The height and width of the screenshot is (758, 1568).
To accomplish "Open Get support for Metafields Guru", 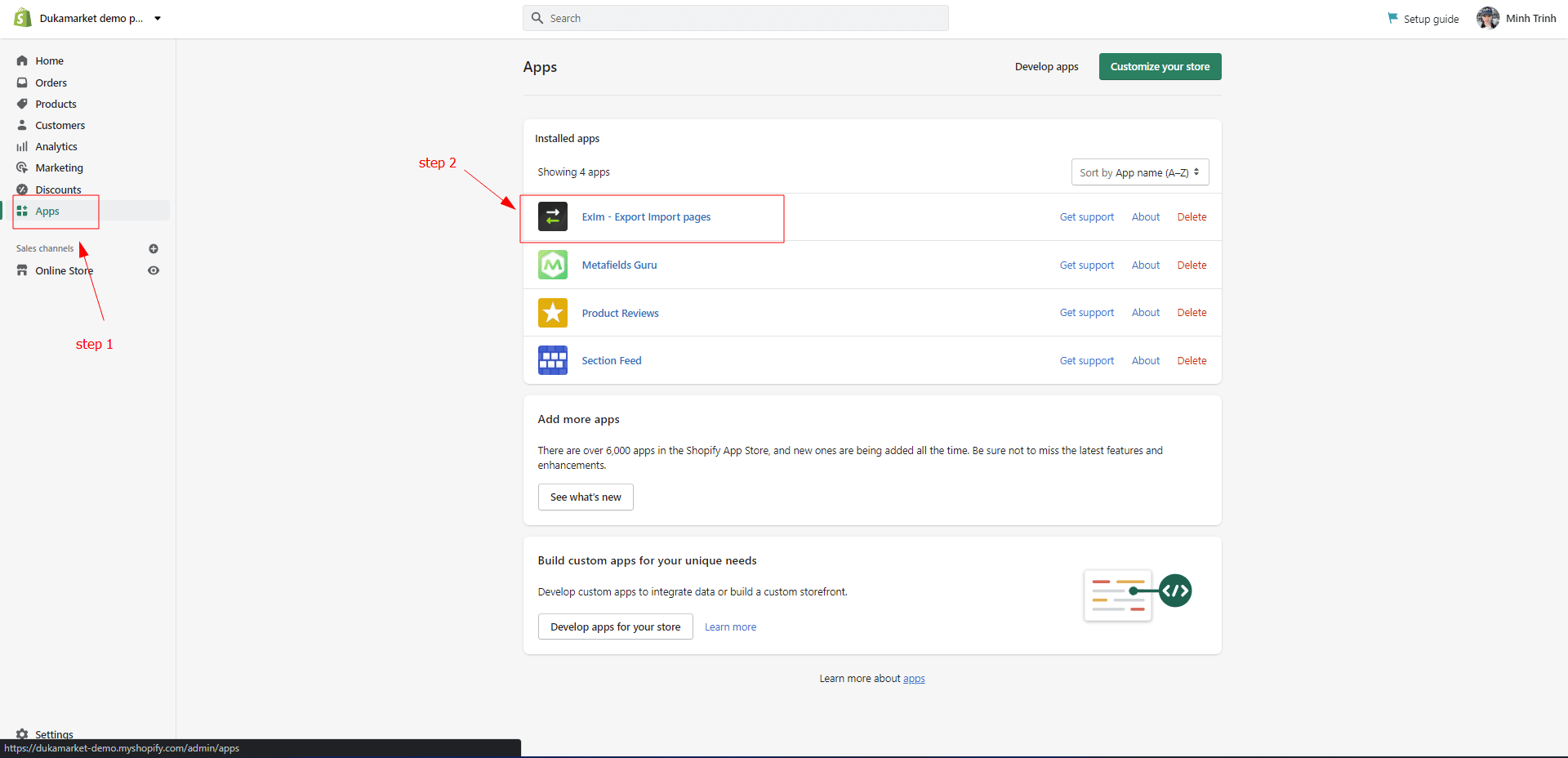I will pyautogui.click(x=1086, y=265).
